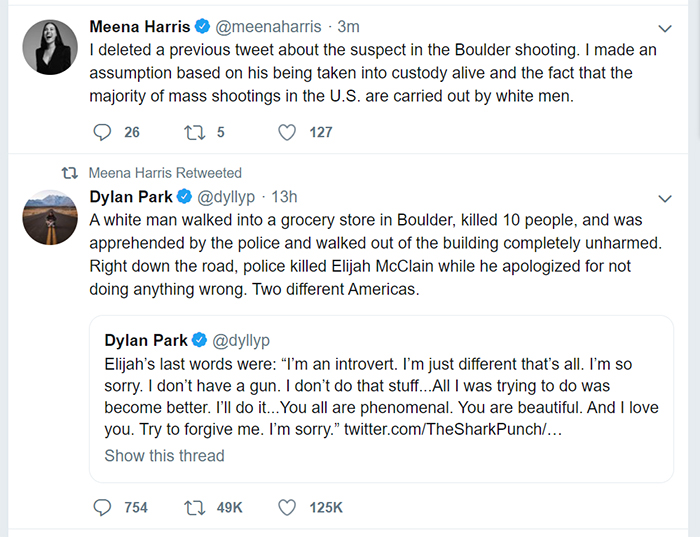Click Dylan Park's verified badge in main tweet
This screenshot has height=537, width=700.
pyautogui.click(x=186, y=196)
